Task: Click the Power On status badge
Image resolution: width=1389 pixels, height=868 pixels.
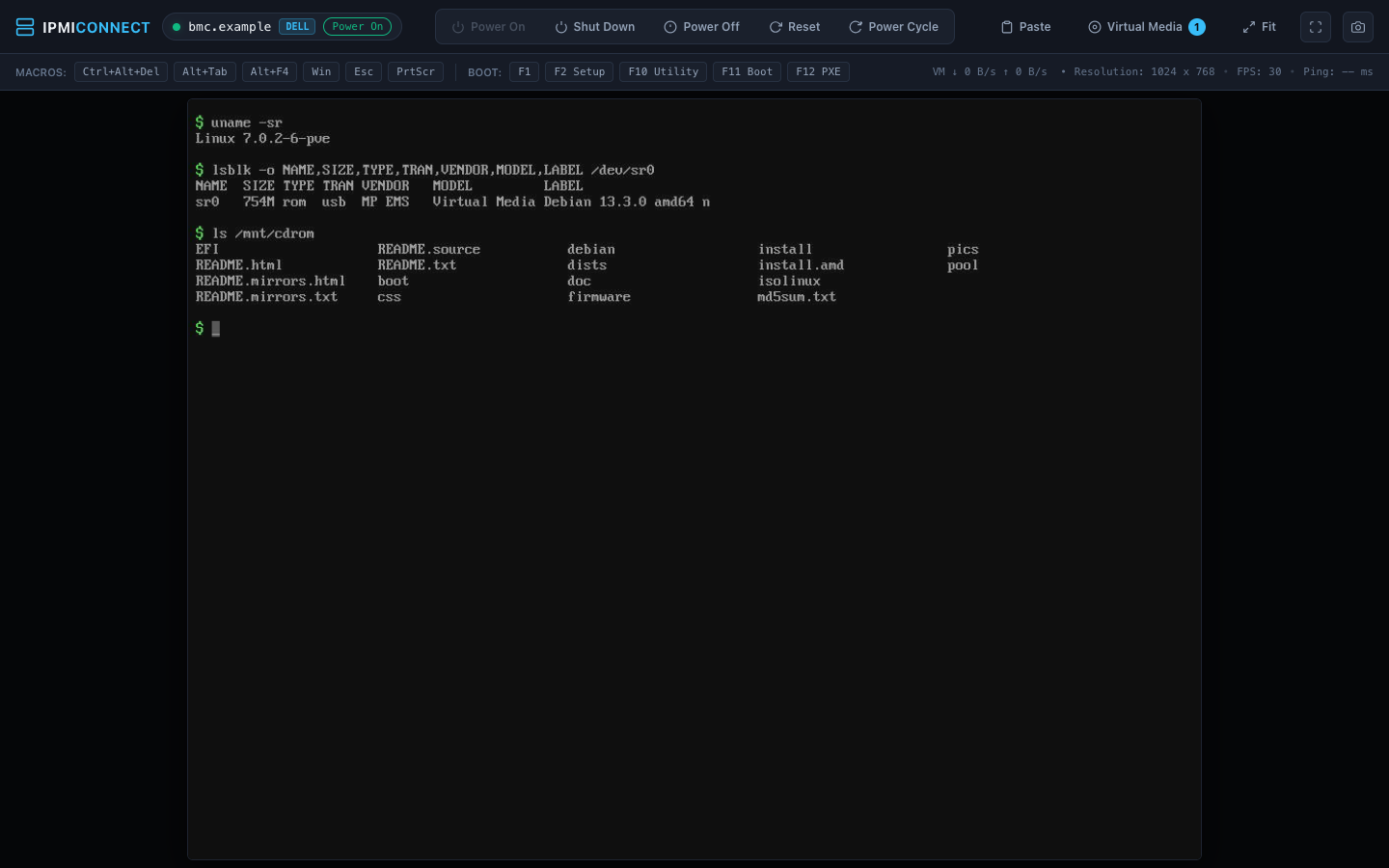Action: pyautogui.click(x=358, y=27)
